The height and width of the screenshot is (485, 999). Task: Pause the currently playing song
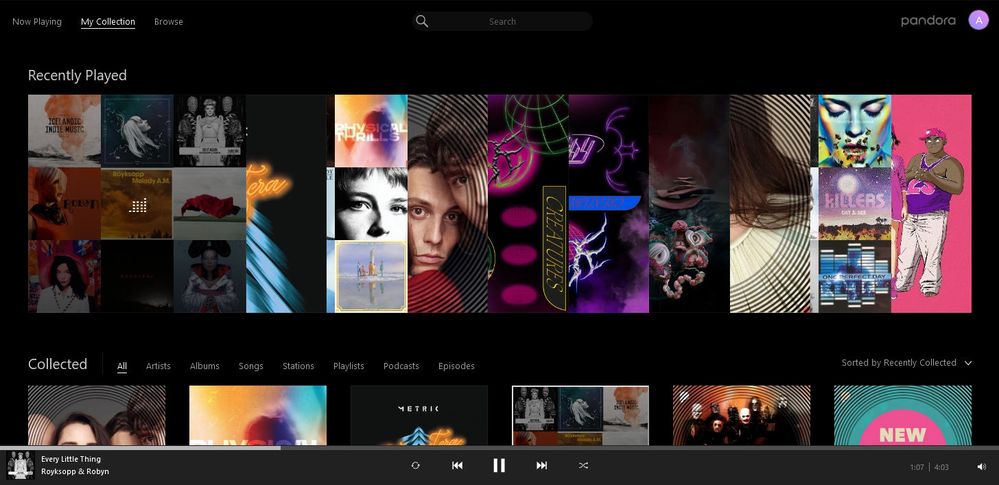(x=499, y=465)
